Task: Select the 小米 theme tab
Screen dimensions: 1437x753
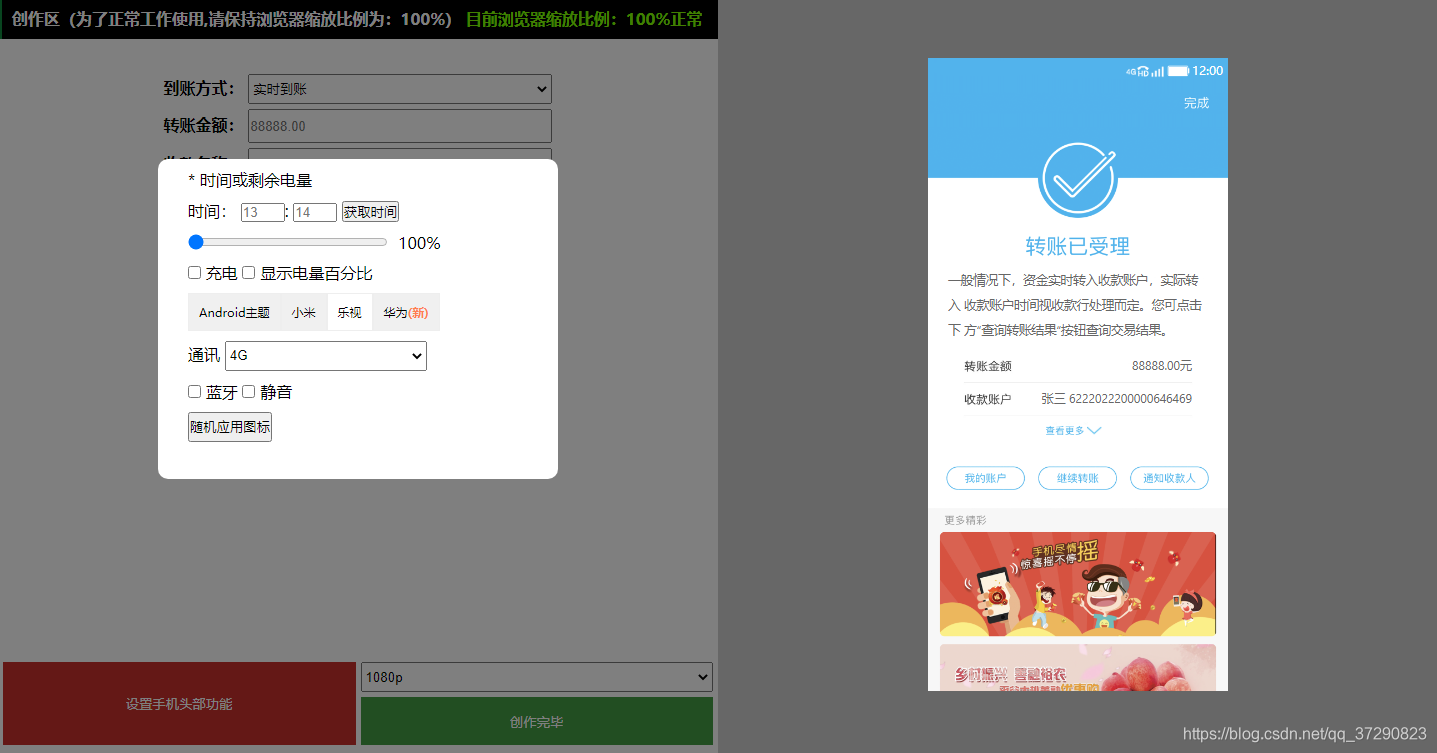Action: (304, 312)
